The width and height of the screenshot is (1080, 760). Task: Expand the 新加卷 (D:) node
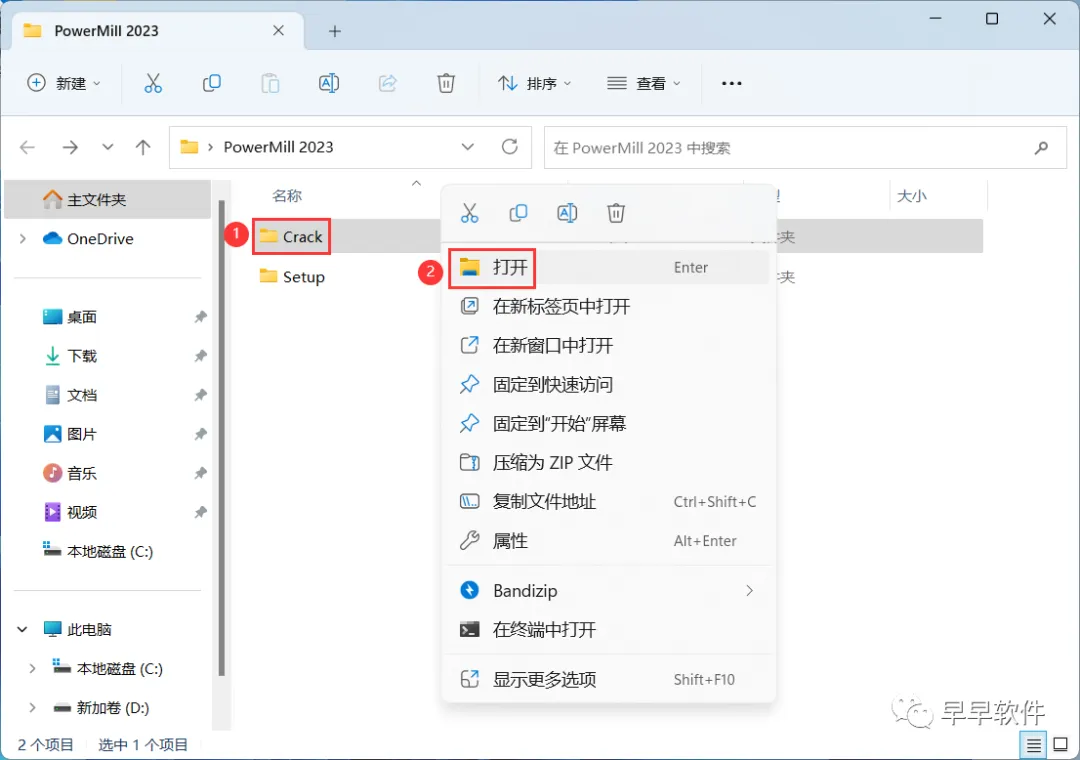[32, 708]
